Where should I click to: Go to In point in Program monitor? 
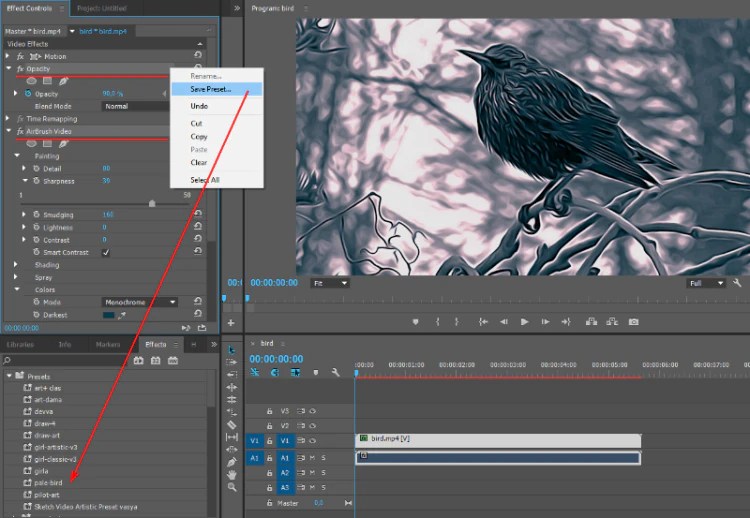[483, 322]
